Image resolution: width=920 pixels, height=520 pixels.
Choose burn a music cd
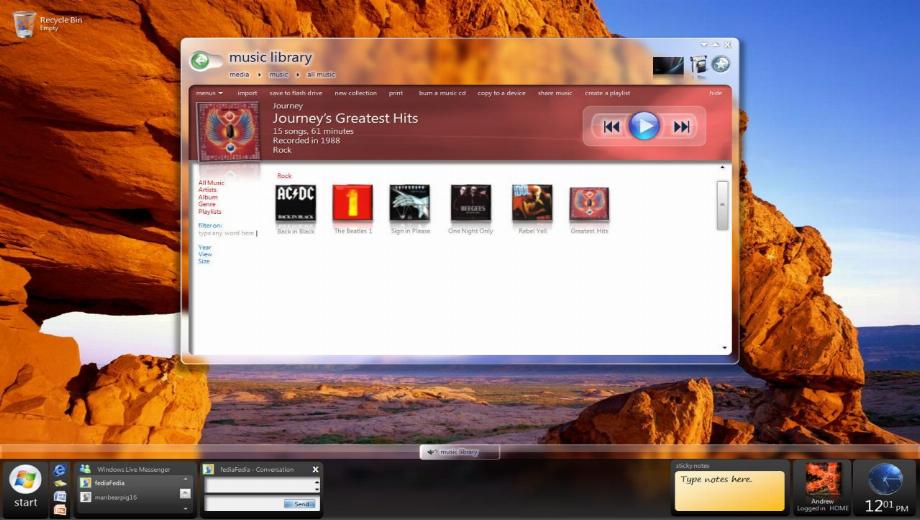click(x=442, y=93)
